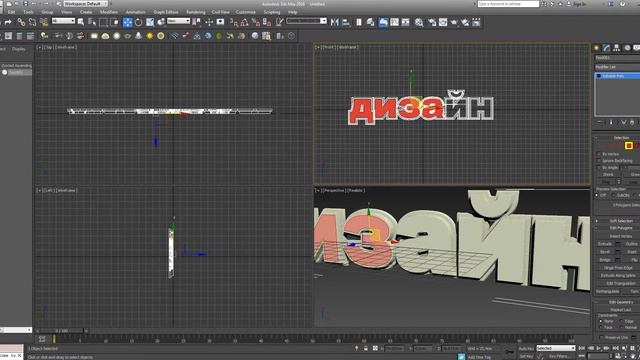Open the Modifier List dropdown

coord(617,67)
